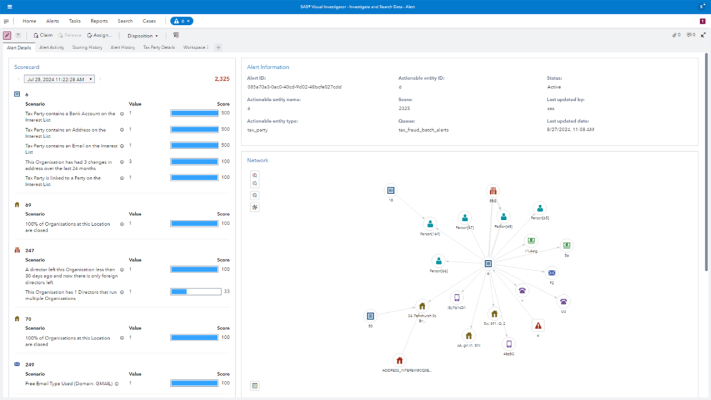Screen dimensions: 711x400
Task: Open the Disposition dropdown
Action: 143,35
